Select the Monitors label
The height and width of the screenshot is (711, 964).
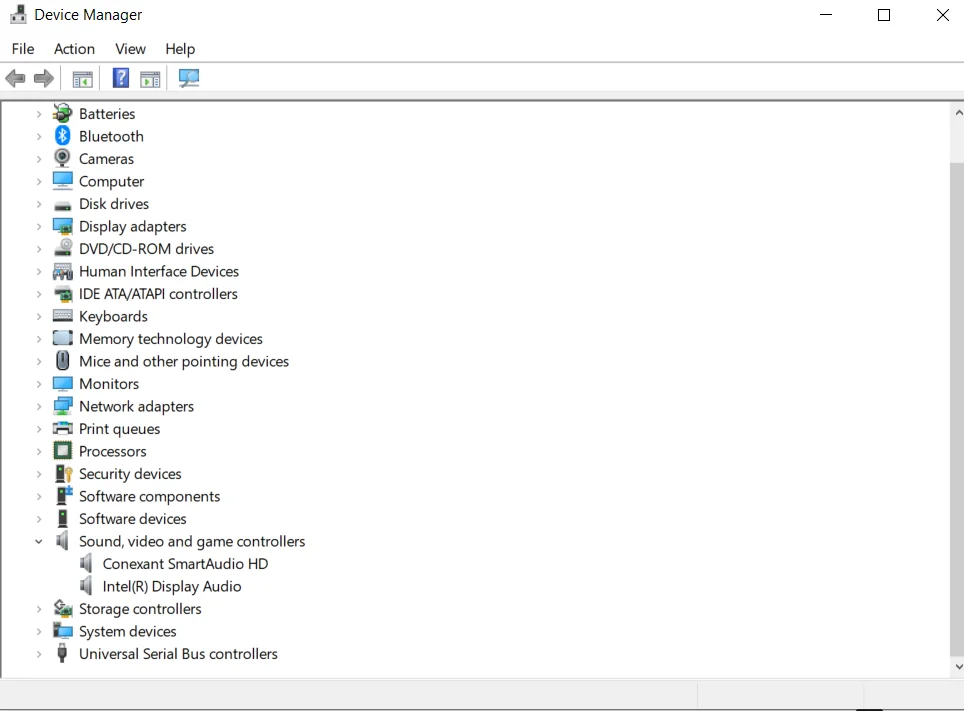point(109,384)
